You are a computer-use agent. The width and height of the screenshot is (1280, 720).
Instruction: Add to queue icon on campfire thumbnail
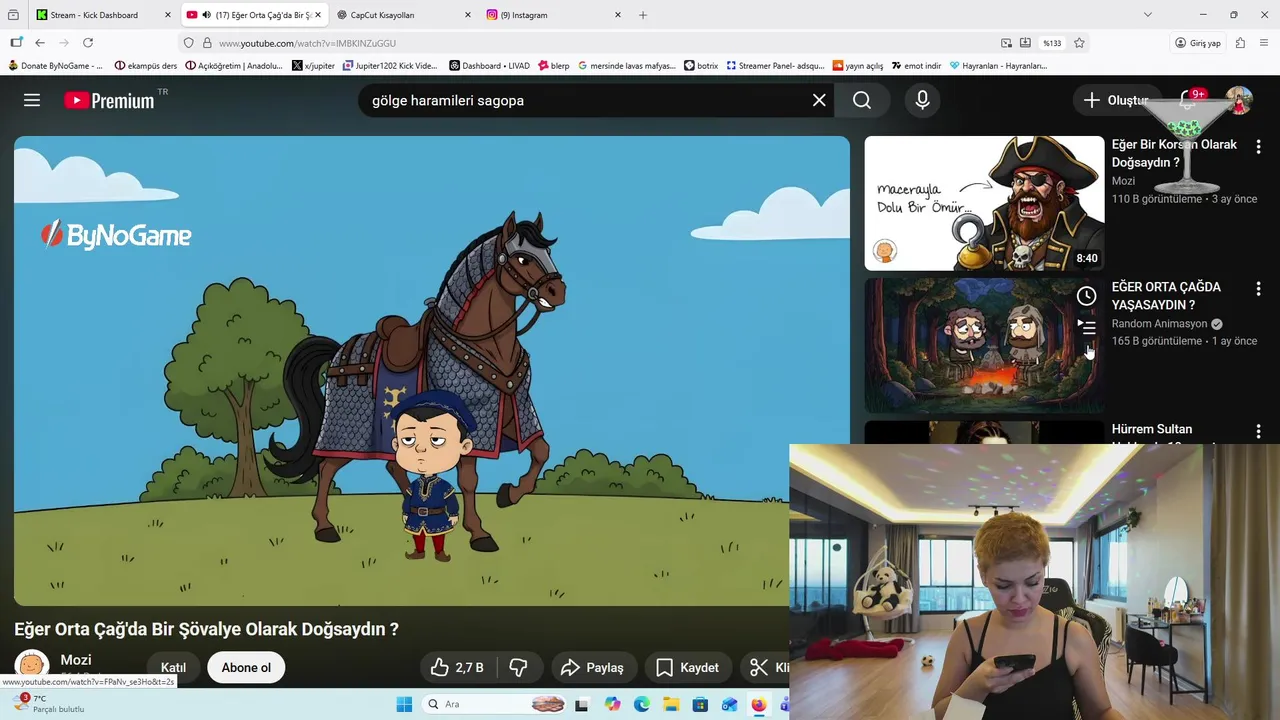[x=1087, y=327]
